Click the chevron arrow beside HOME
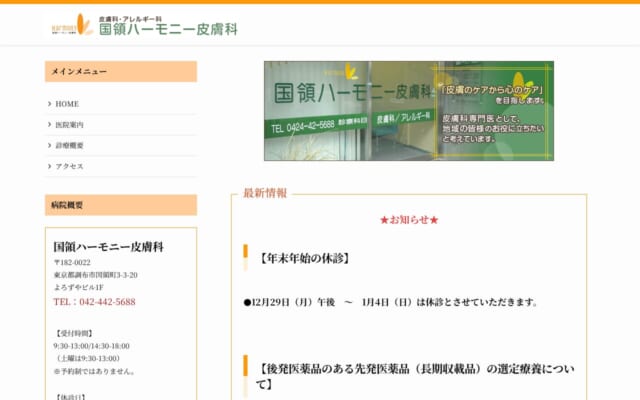 point(49,104)
